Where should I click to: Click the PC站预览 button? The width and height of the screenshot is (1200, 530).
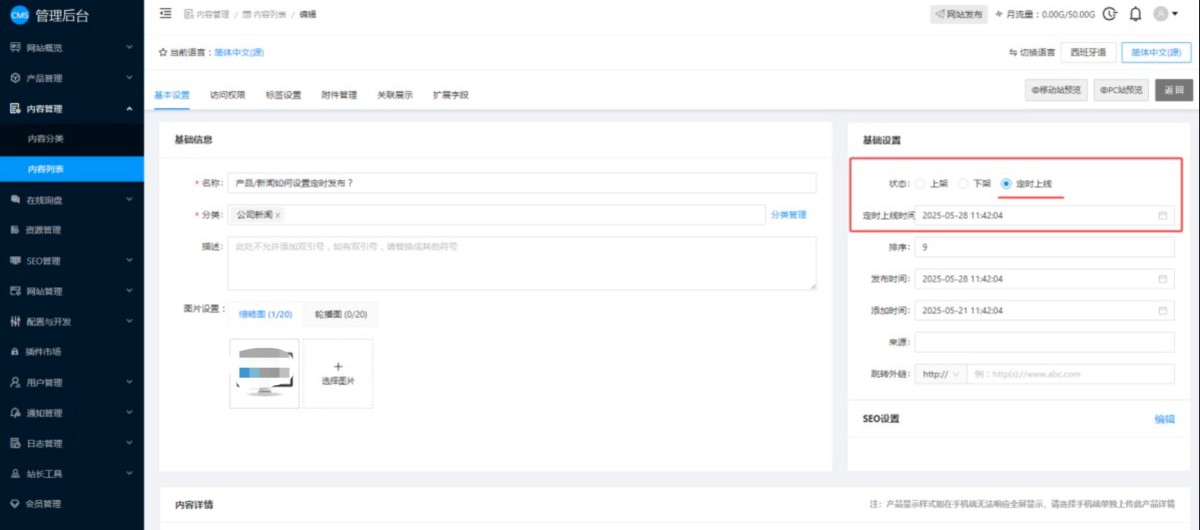(x=1120, y=90)
